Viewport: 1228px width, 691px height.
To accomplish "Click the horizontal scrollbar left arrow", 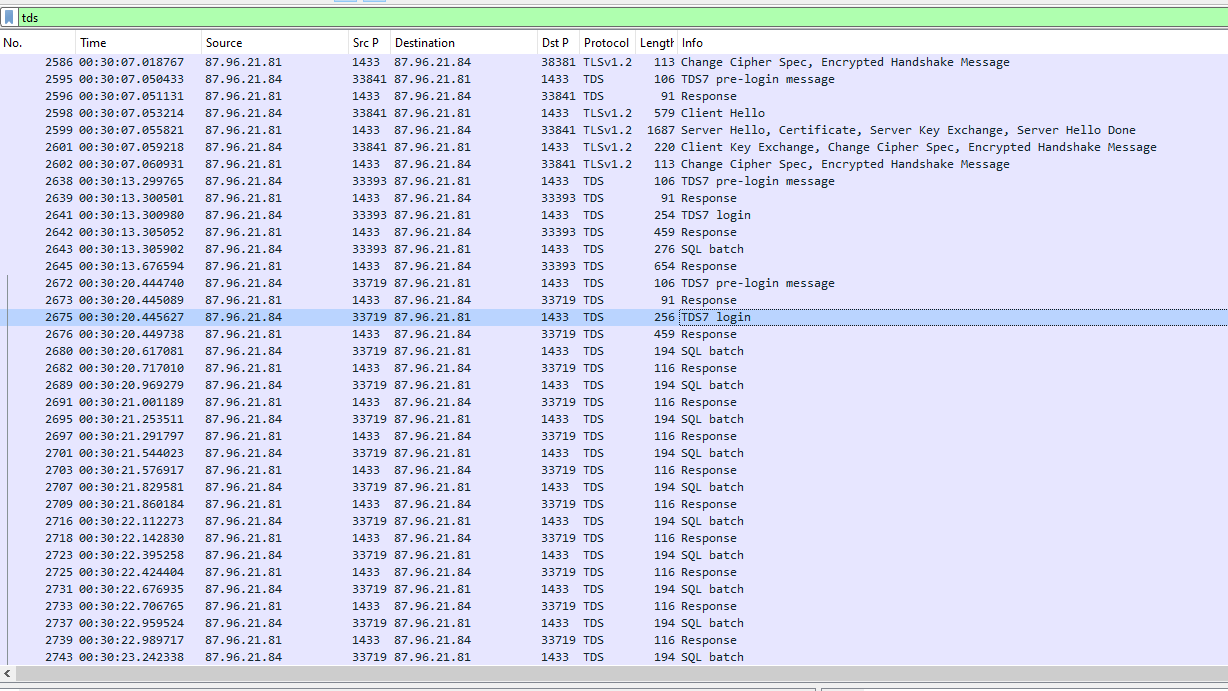I will (8, 674).
